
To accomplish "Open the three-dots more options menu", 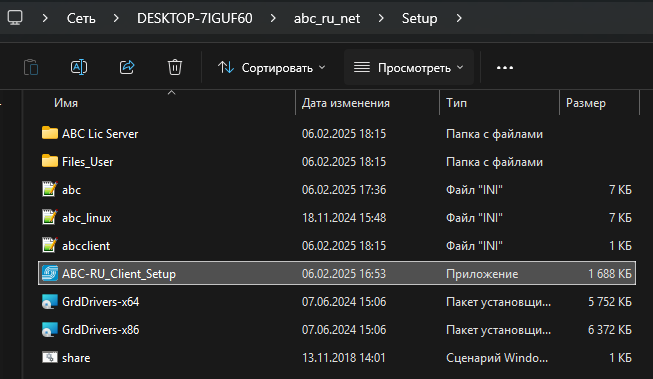I will (x=505, y=68).
